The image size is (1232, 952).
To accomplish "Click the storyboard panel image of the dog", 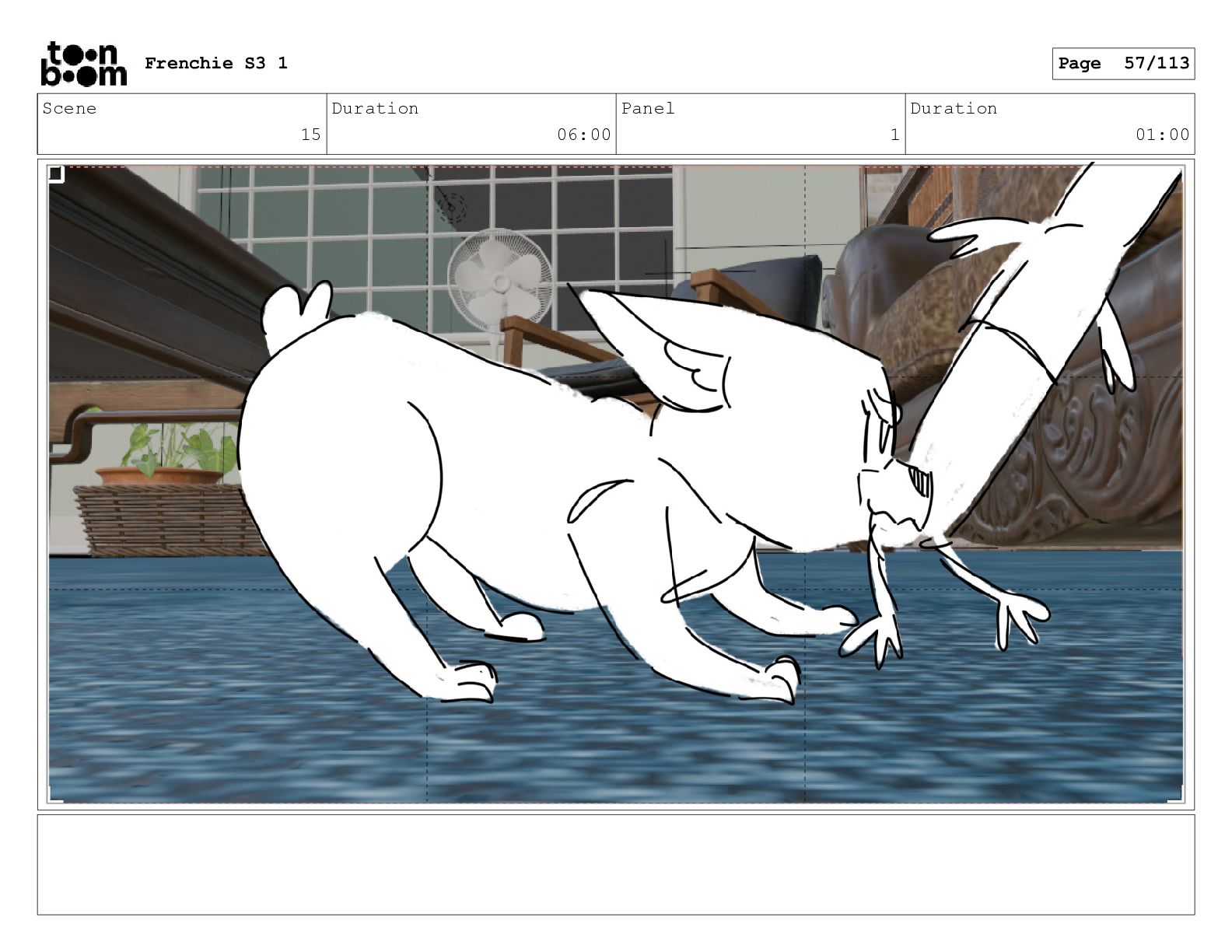I will click(x=616, y=484).
